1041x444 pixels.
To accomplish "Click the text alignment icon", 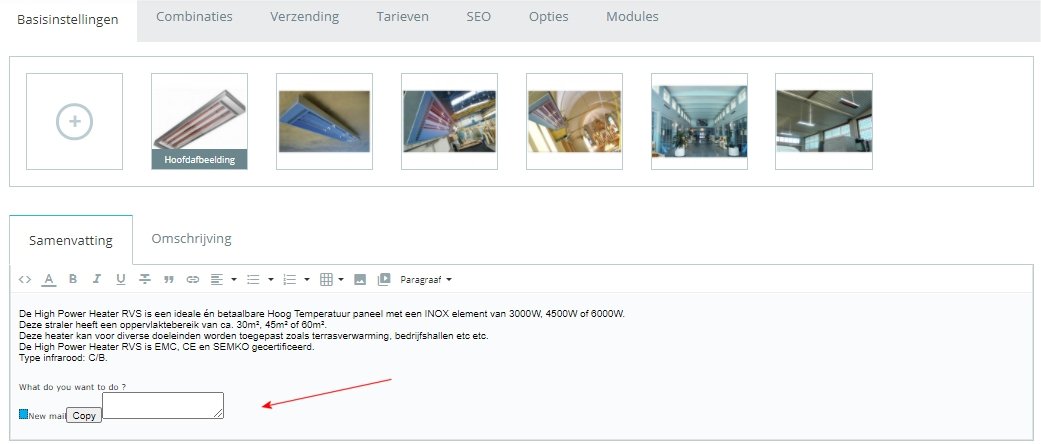I will [216, 279].
